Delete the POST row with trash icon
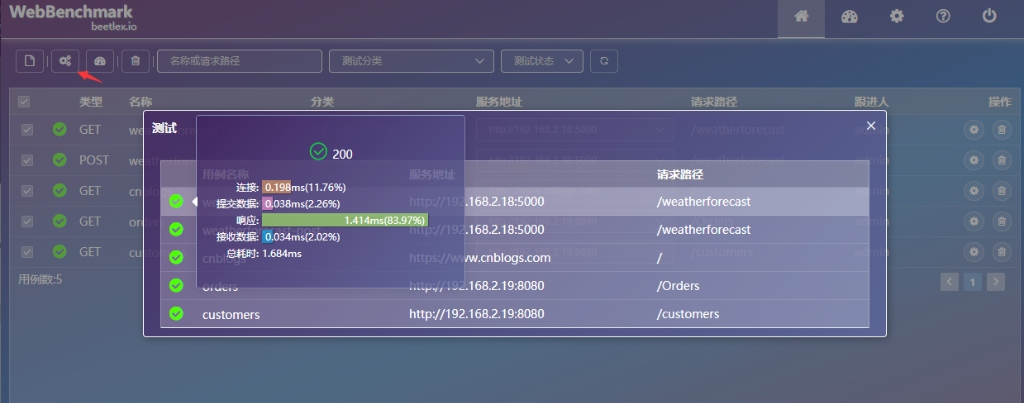The image size is (1024, 403). click(1001, 160)
